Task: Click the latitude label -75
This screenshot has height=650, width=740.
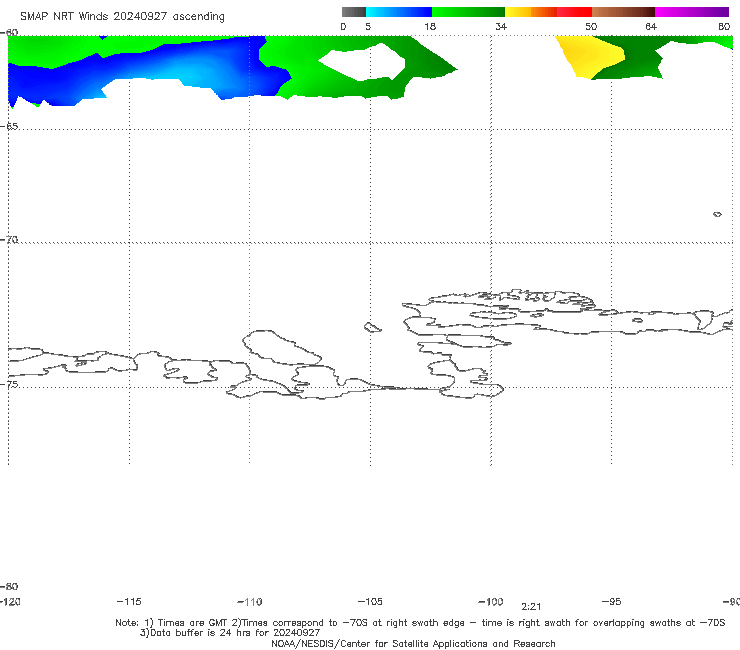Action: 9,384
